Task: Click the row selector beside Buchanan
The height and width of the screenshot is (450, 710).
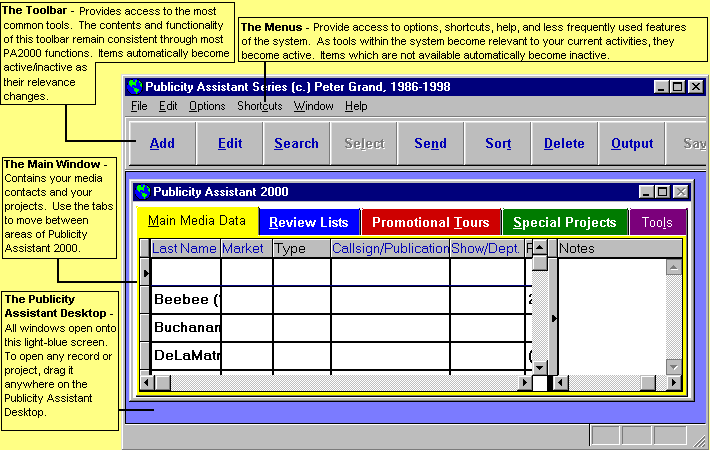Action: click(x=145, y=328)
